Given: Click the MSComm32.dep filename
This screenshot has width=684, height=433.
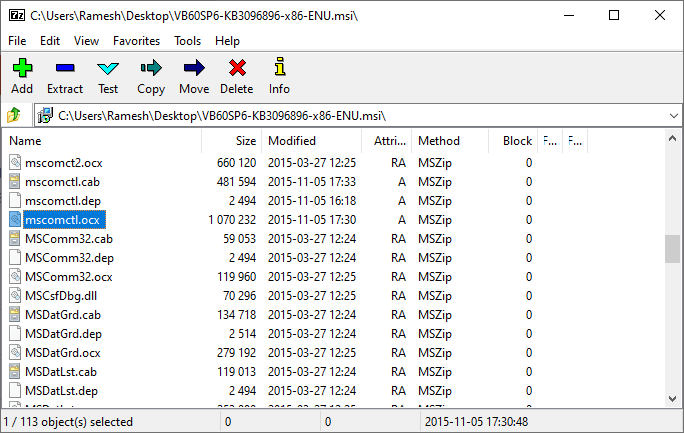Looking at the screenshot, I should [x=69, y=258].
